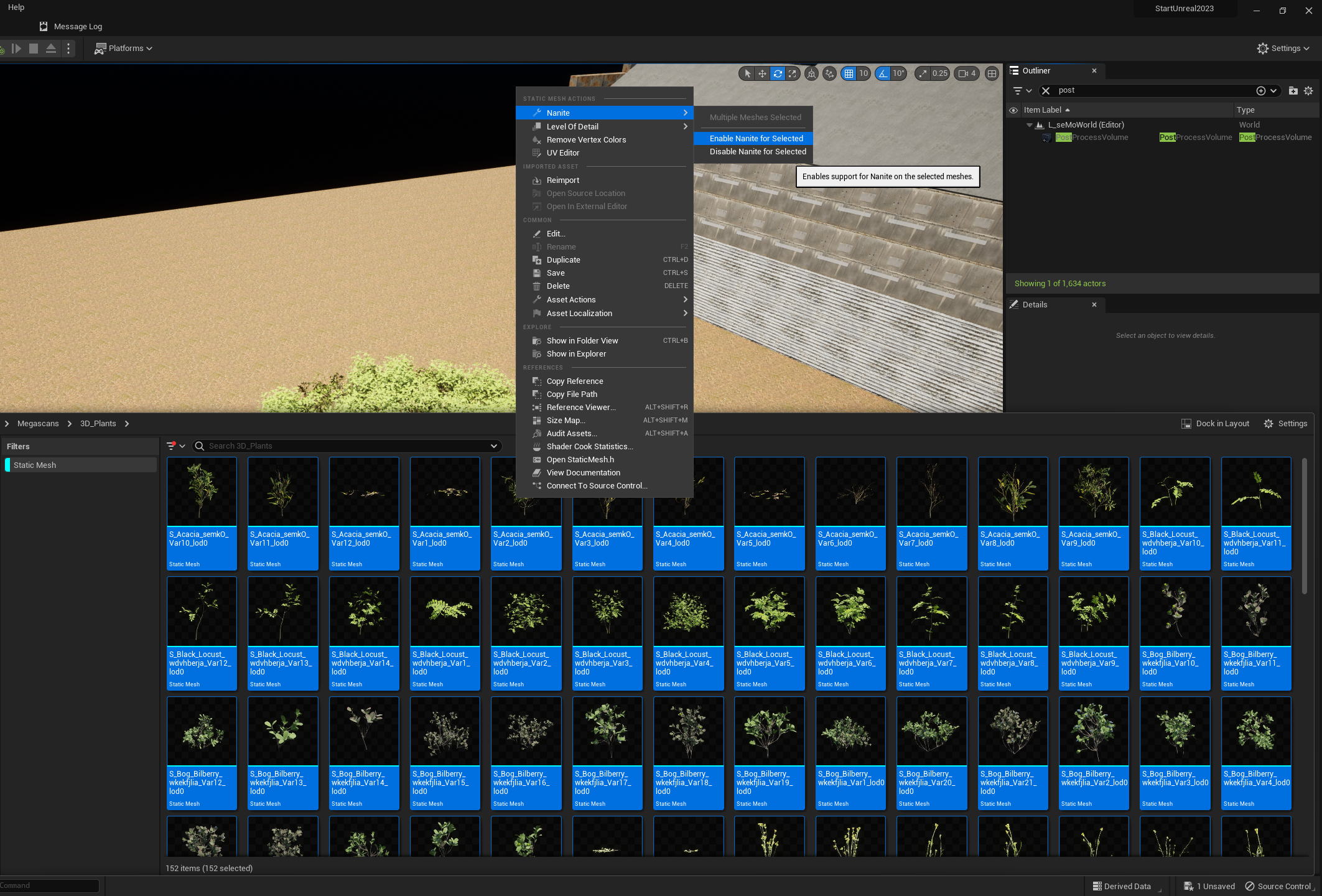
Task: Collapse the L_seMoWorld tree item
Action: [x=1030, y=125]
